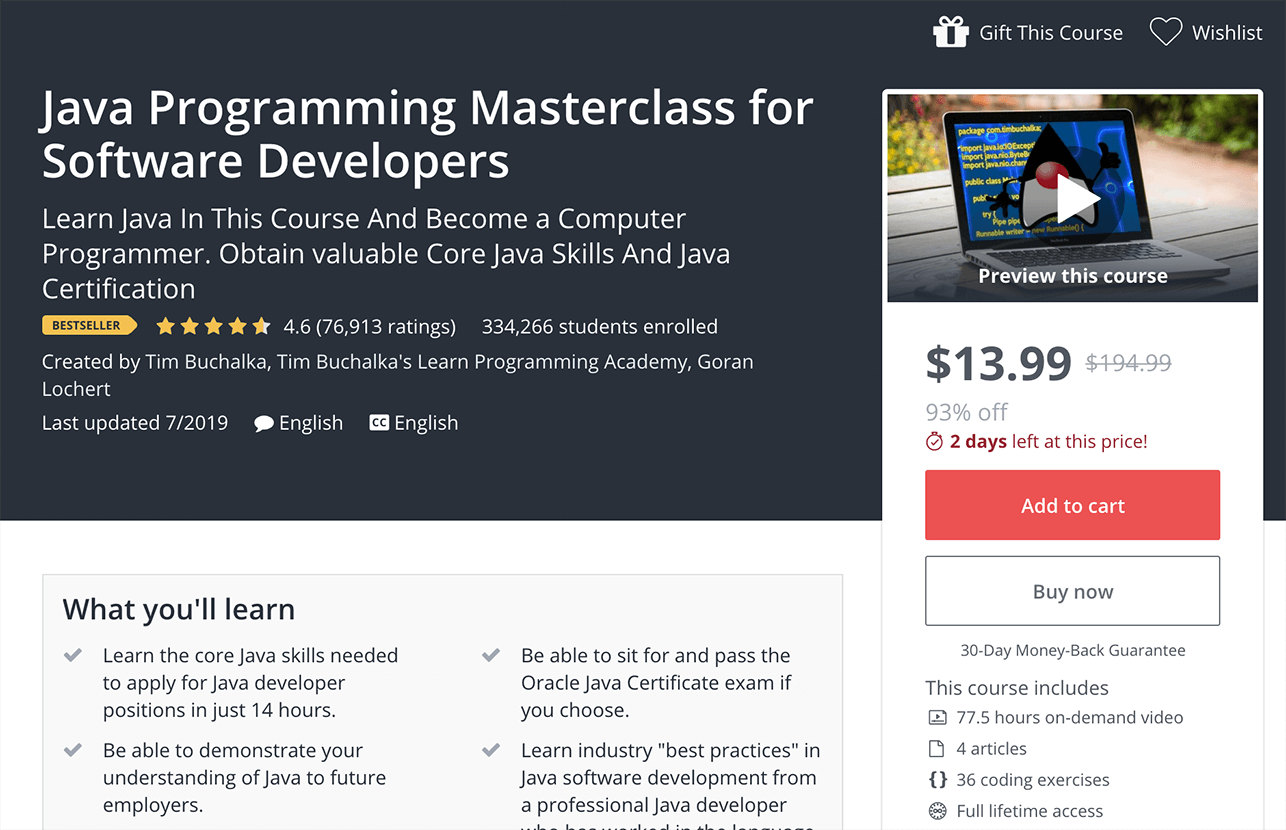Open the '4.6 (76,913 ratings)' link
Screen dimensions: 1286x830
point(370,326)
